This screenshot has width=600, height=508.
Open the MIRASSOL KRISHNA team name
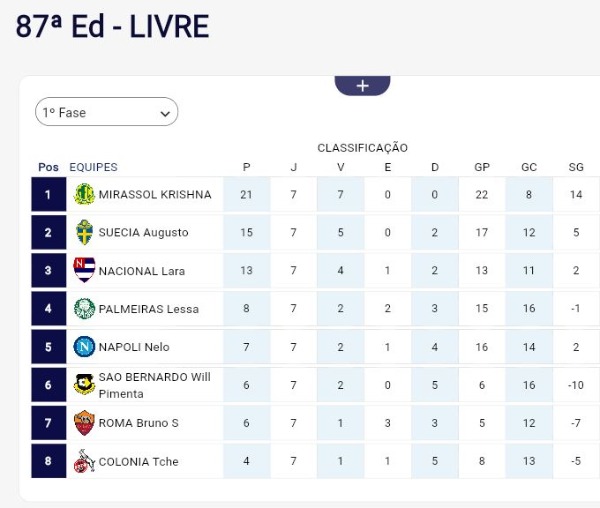click(x=155, y=195)
